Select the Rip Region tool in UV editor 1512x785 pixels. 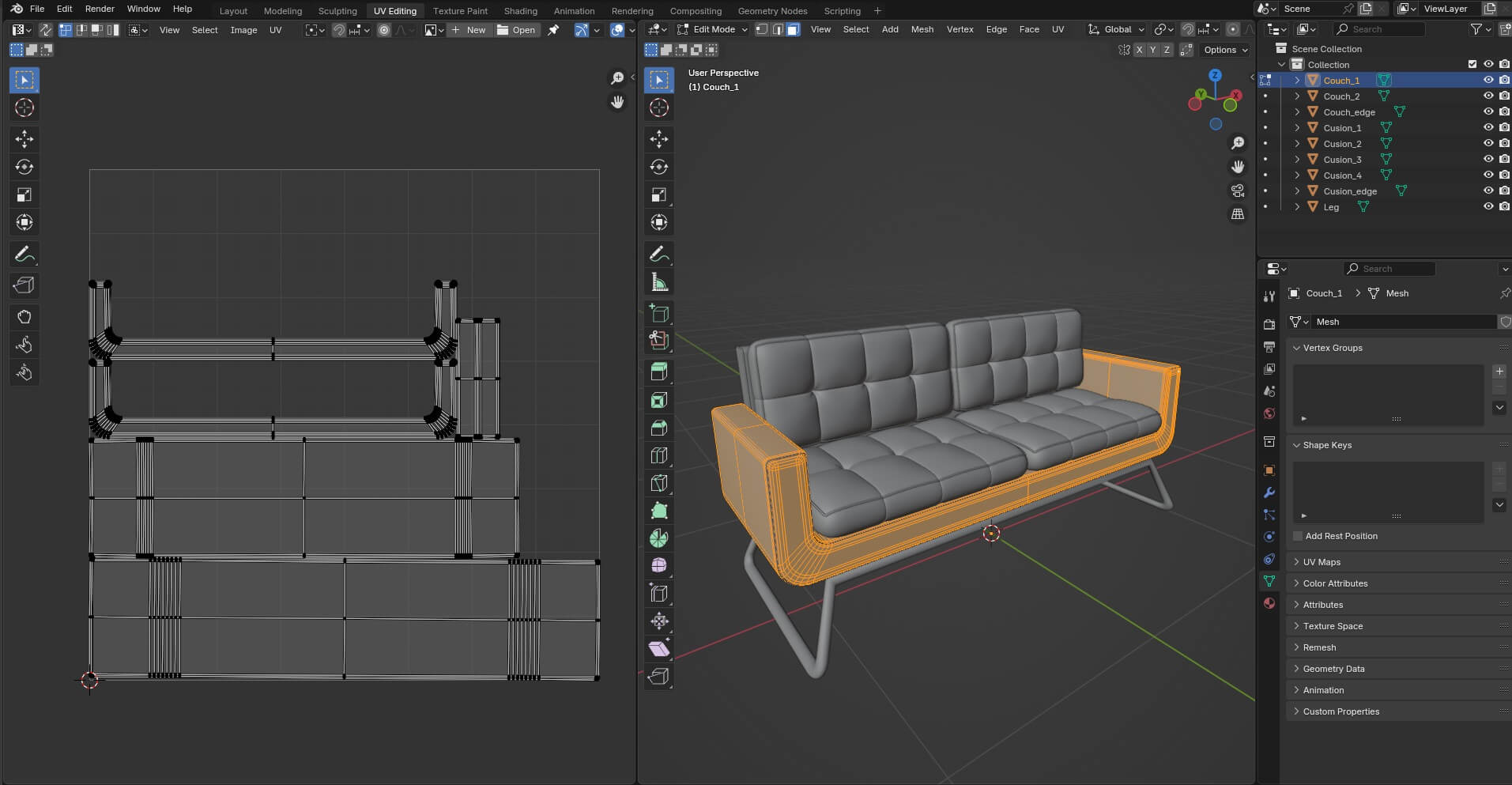pyautogui.click(x=25, y=285)
